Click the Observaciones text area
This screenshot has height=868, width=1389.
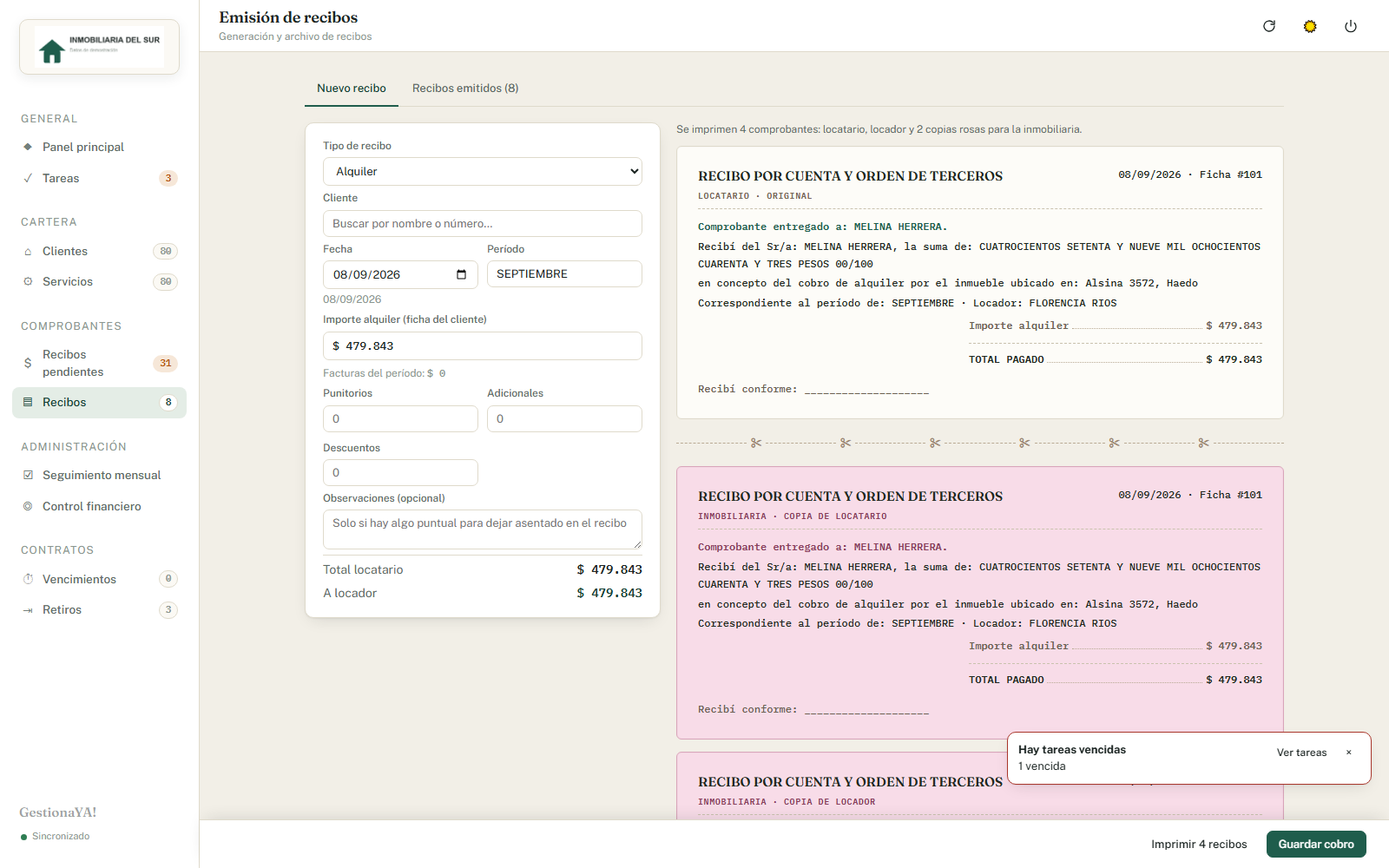(x=483, y=529)
